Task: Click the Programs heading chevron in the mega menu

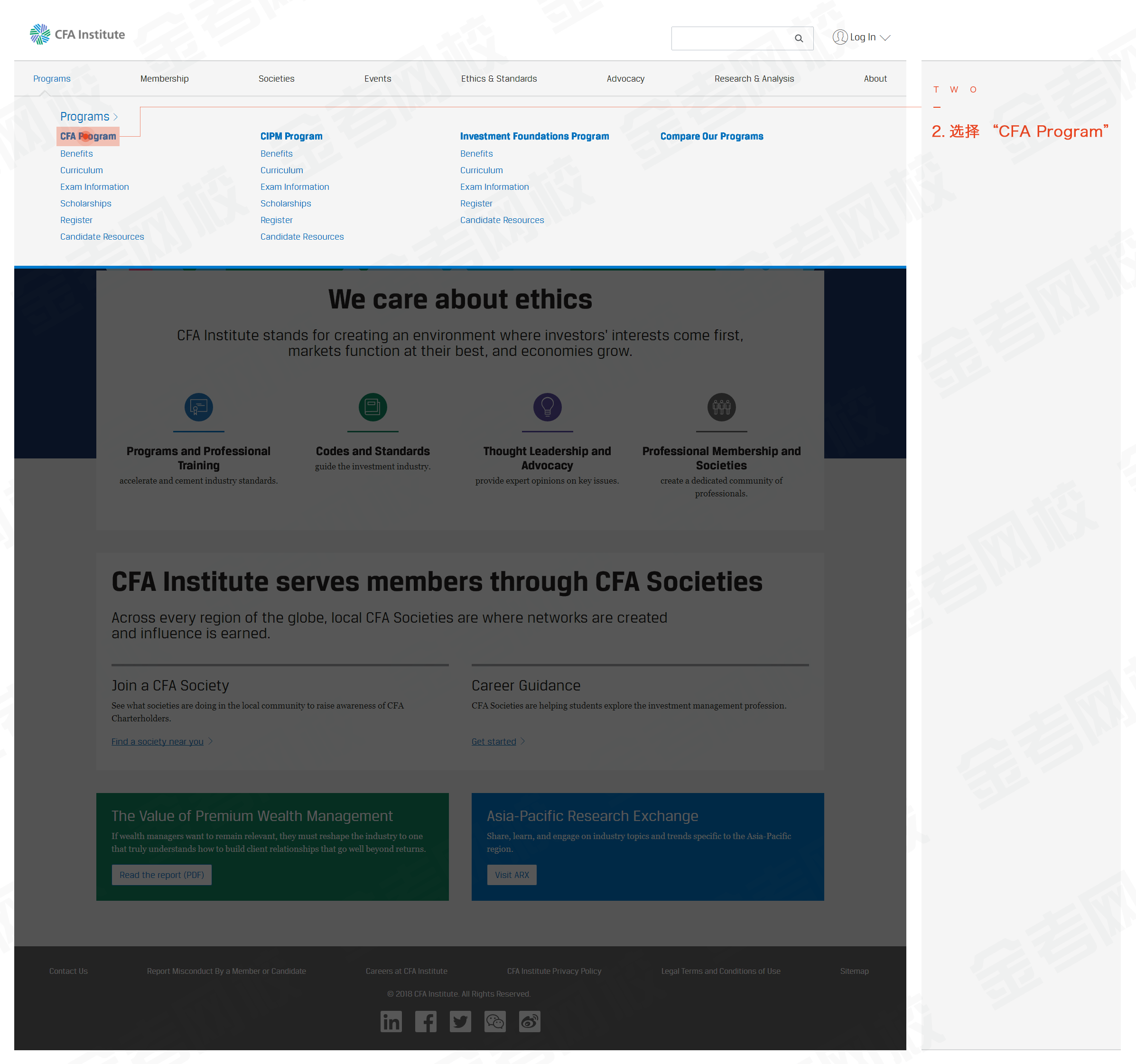Action: (115, 117)
